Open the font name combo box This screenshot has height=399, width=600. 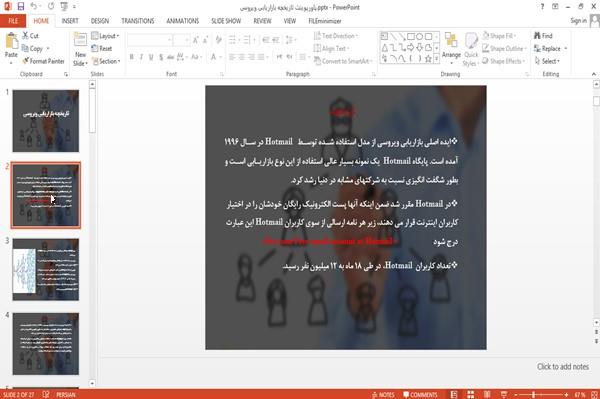(150, 40)
